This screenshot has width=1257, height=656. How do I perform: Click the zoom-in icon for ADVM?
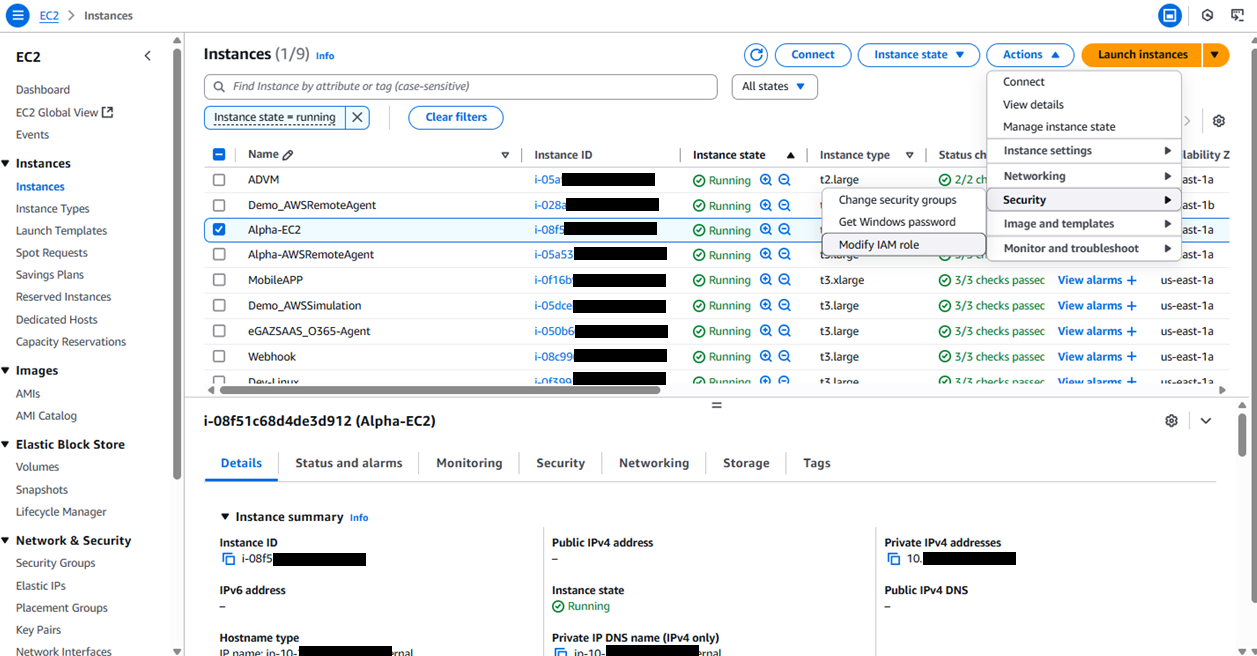[x=766, y=180]
